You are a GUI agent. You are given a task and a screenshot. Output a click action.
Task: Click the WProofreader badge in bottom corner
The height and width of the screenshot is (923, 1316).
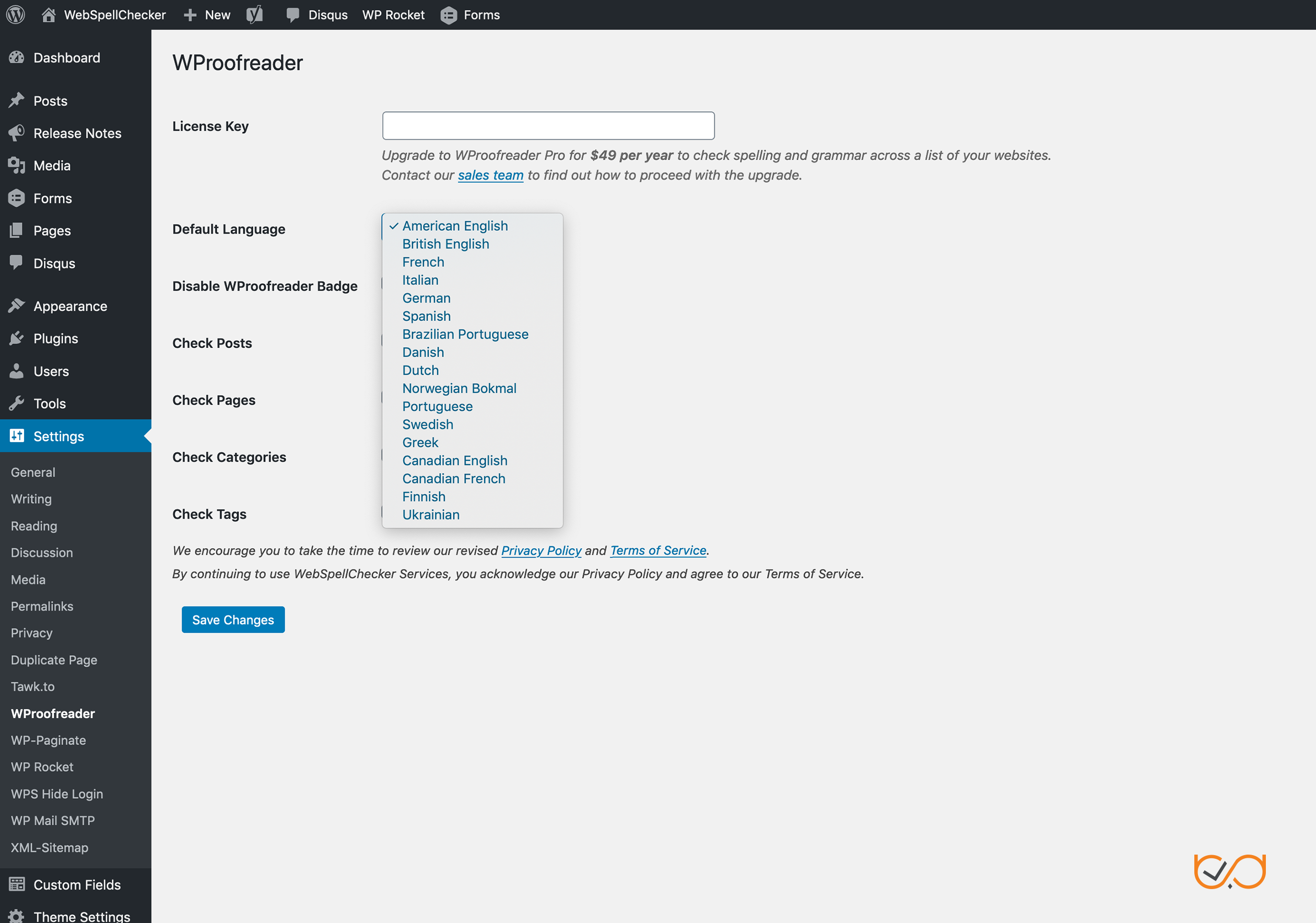1230,871
